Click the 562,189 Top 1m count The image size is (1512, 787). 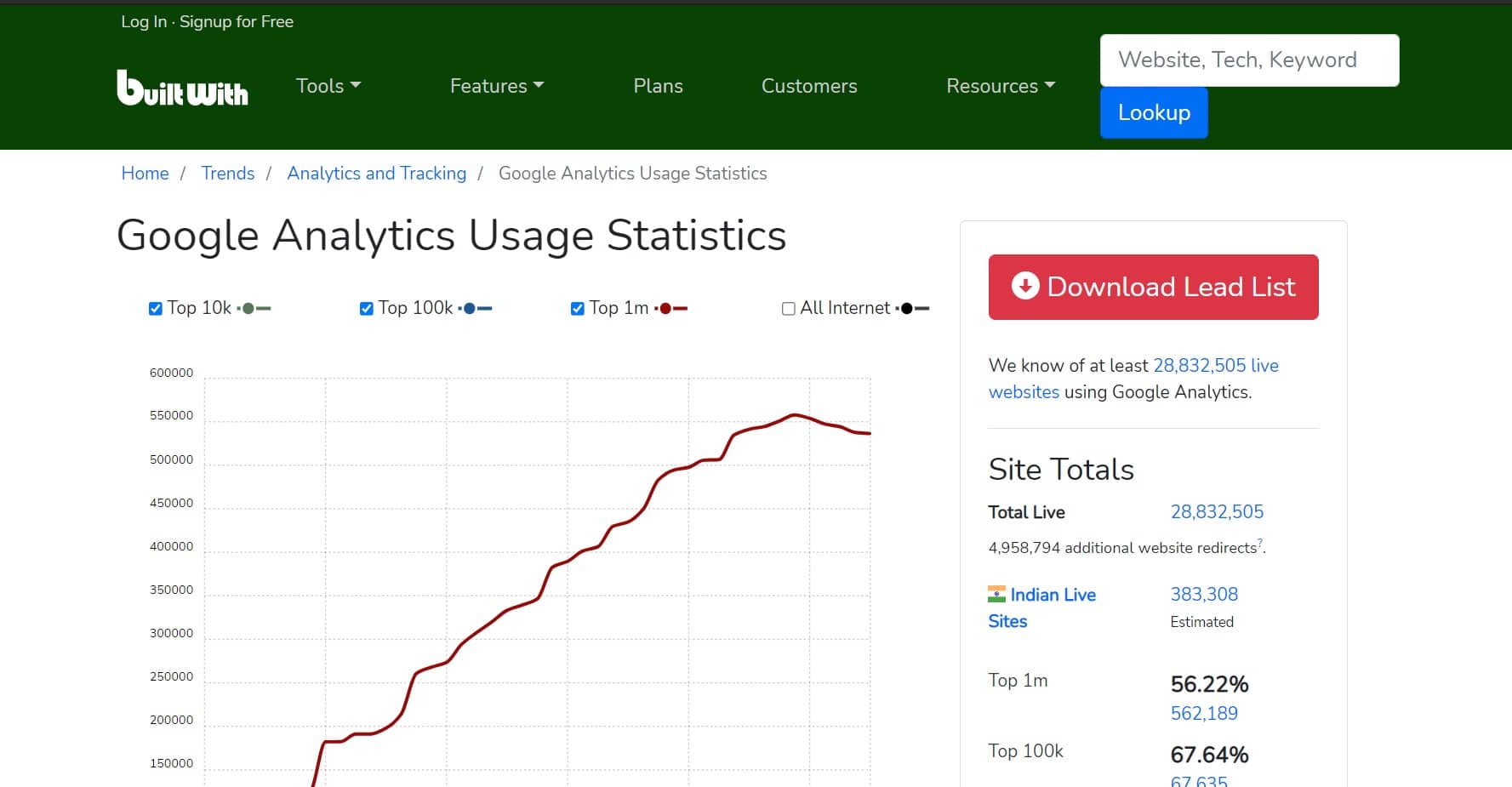coord(1204,713)
